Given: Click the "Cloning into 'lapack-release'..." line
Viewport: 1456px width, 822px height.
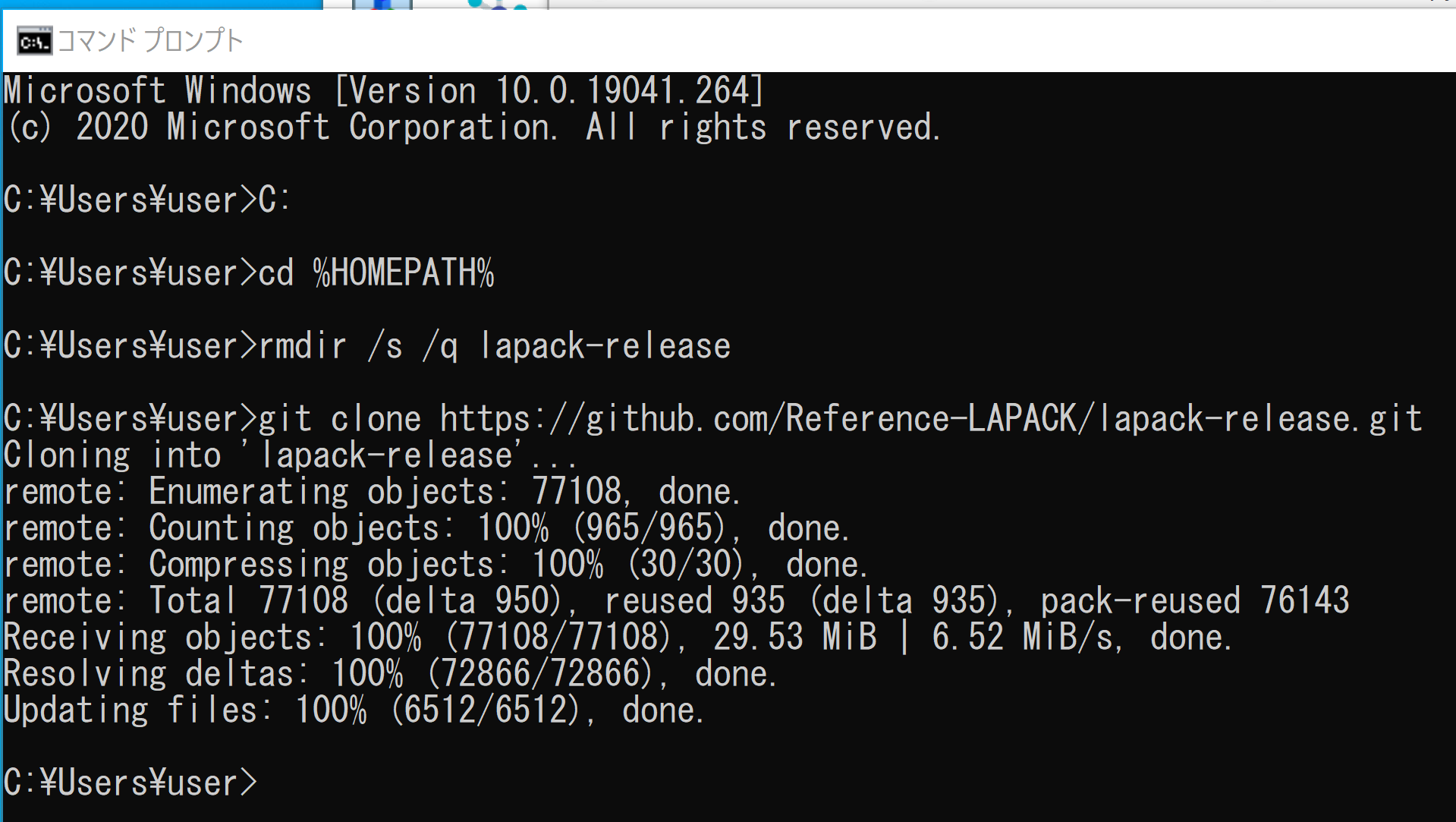Looking at the screenshot, I should pyautogui.click(x=290, y=455).
